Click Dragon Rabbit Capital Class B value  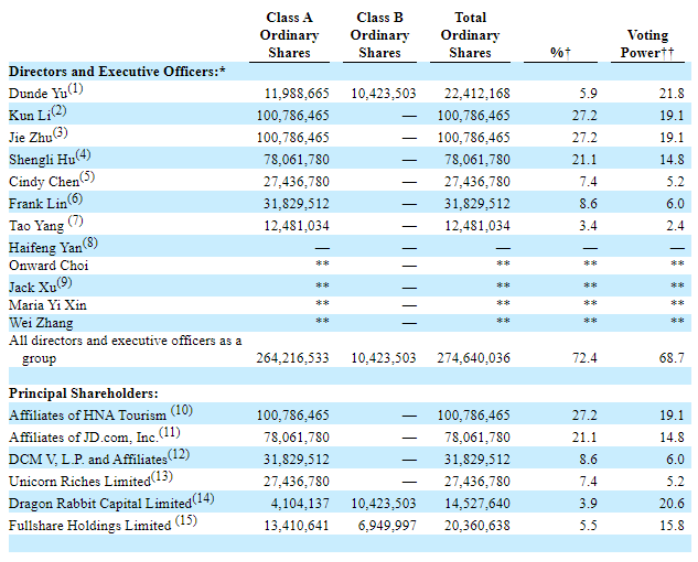pyautogui.click(x=383, y=504)
